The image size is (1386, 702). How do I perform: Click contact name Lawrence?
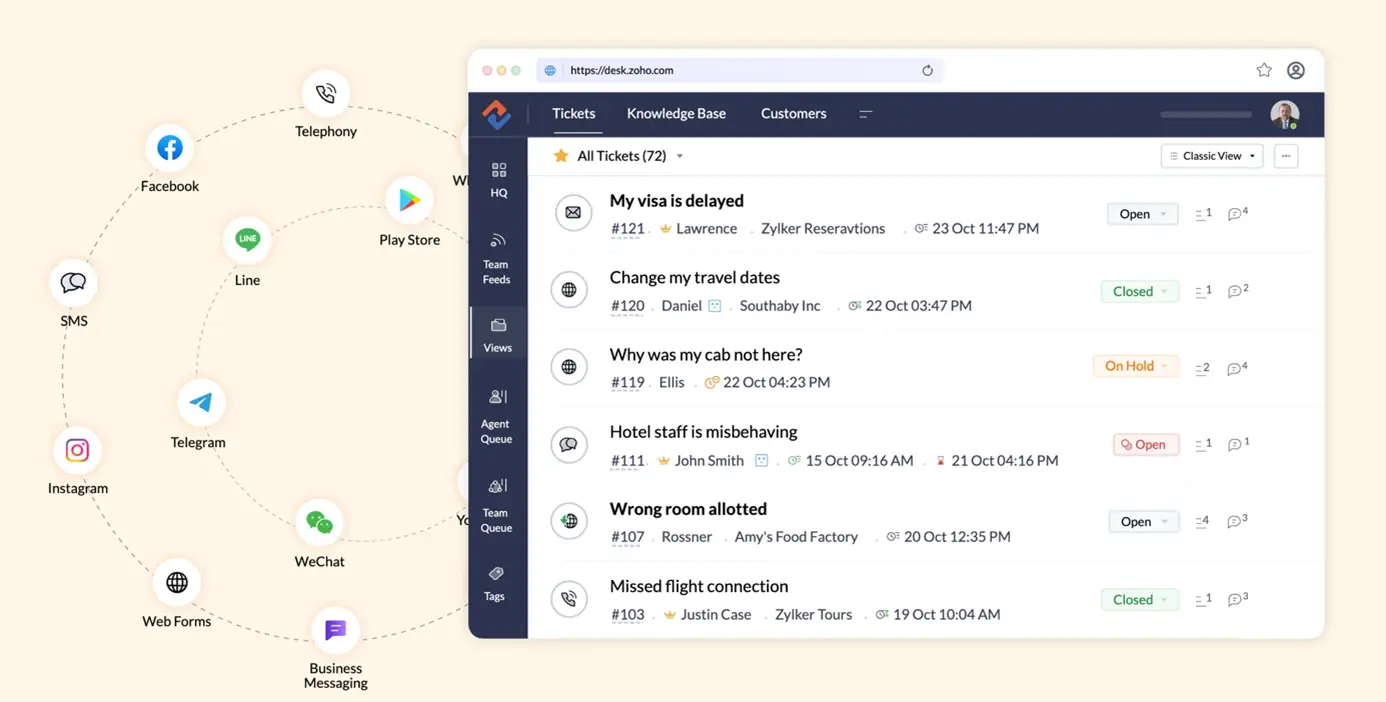click(706, 228)
